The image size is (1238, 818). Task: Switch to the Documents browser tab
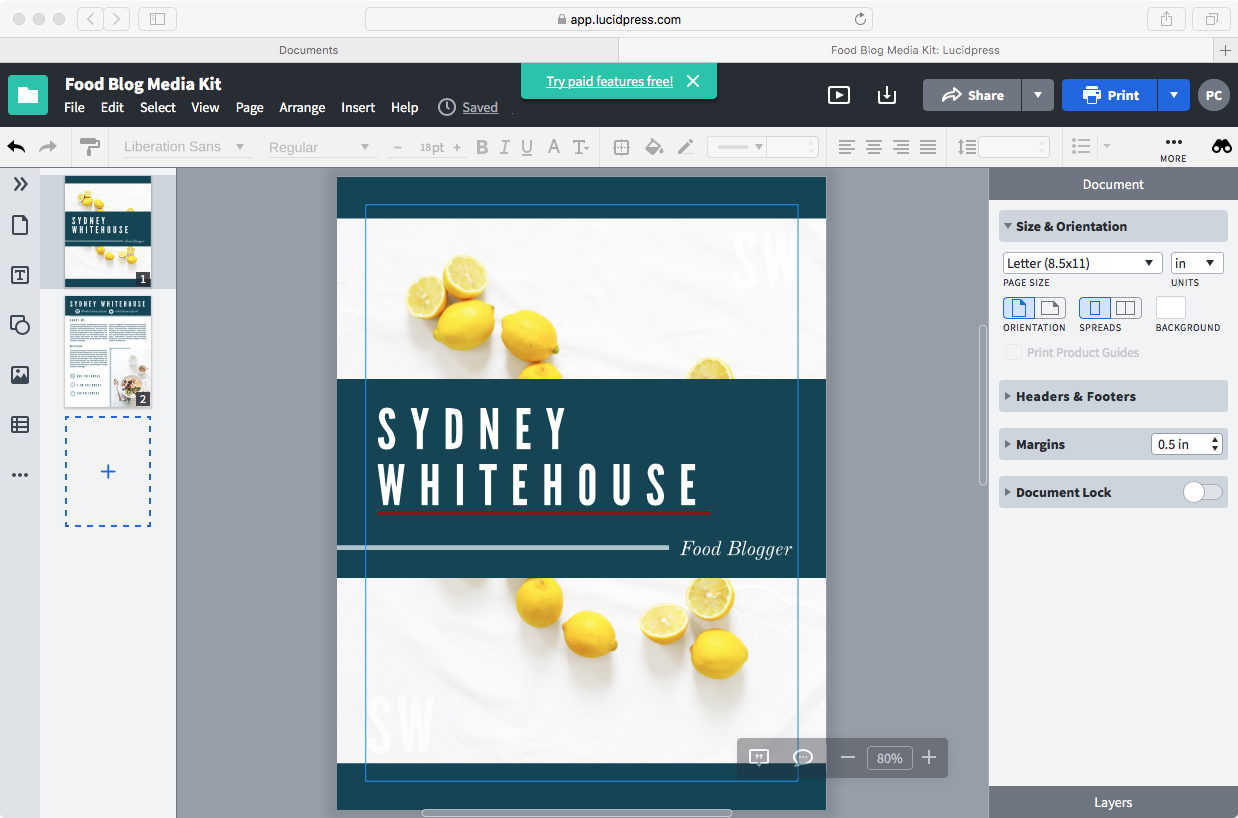coord(309,50)
